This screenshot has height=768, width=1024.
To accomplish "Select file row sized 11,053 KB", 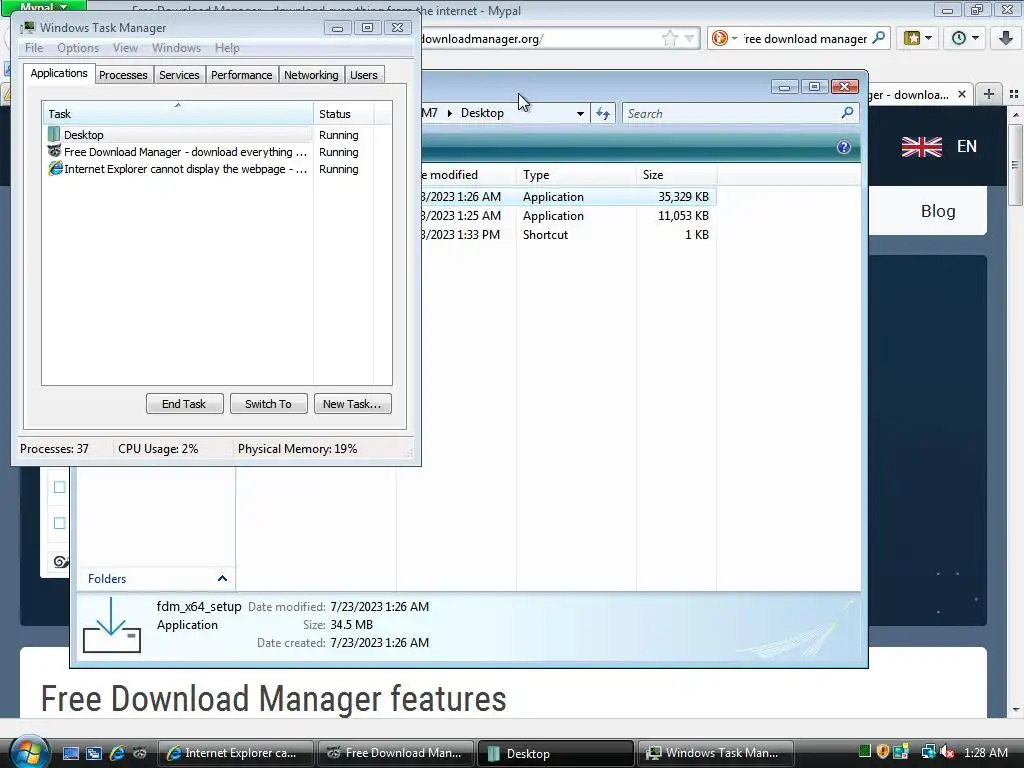I will coord(568,216).
